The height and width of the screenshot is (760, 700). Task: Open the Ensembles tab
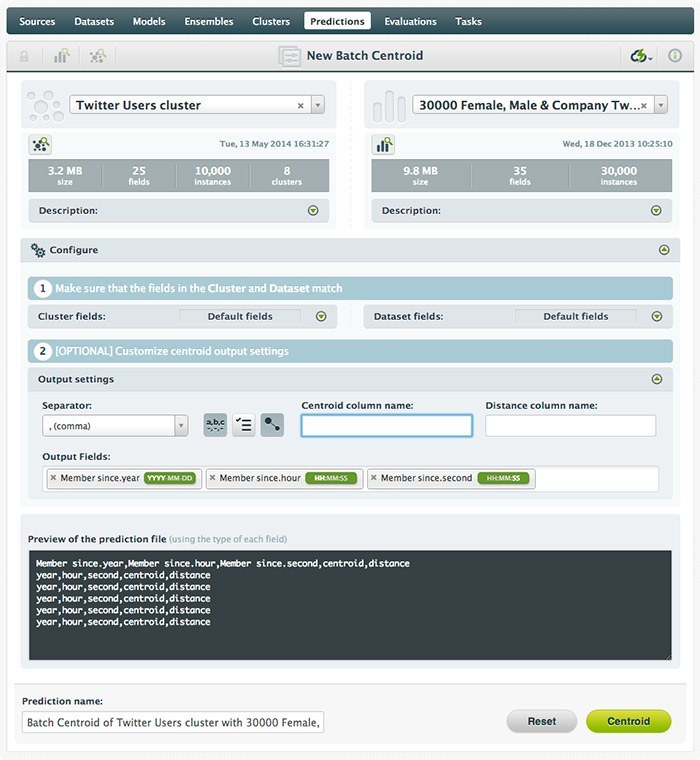point(209,21)
